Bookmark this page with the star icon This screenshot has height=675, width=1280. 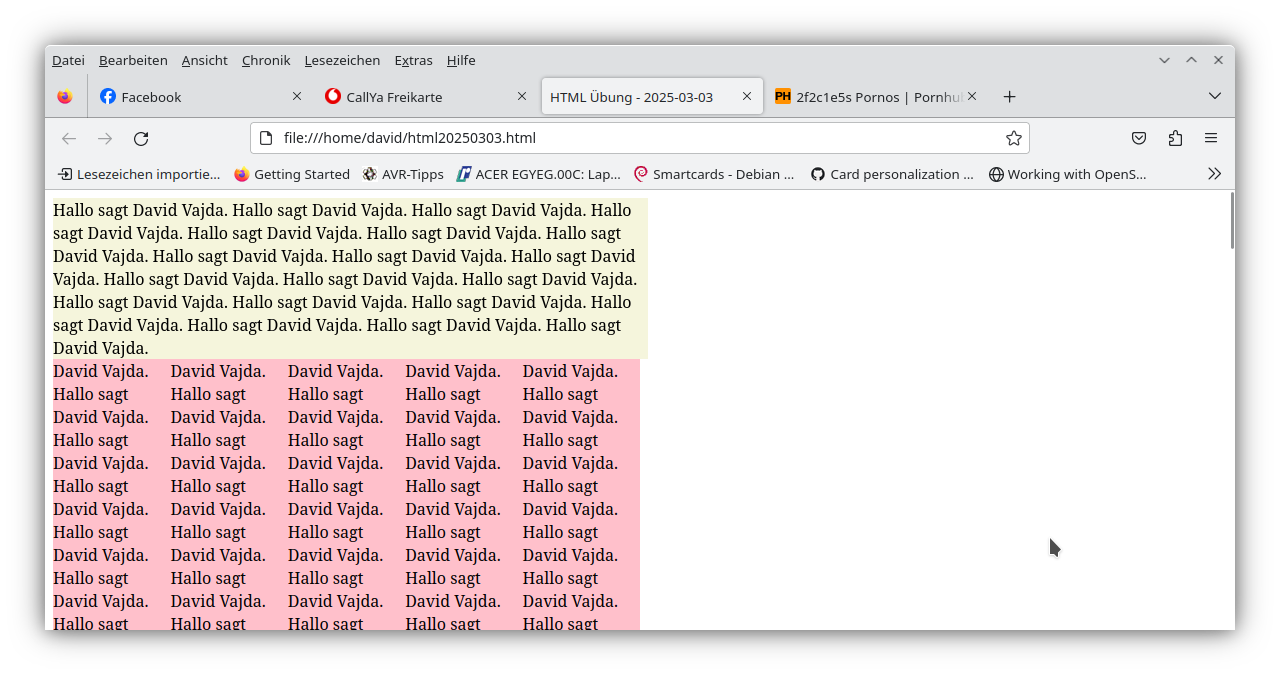[x=1013, y=138]
